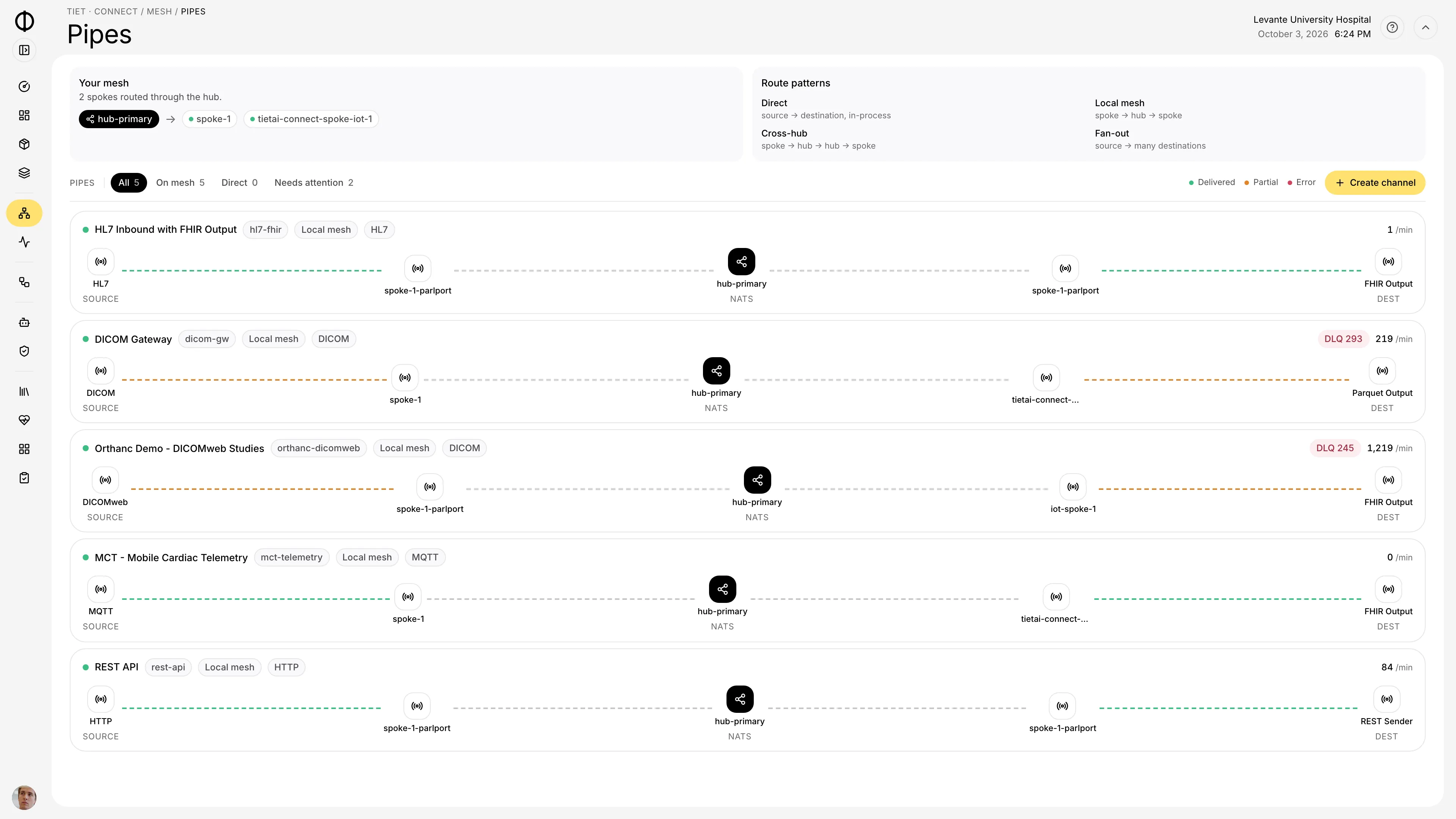Click the Create channel button
Screen dimensions: 1456x819
click(1375, 182)
